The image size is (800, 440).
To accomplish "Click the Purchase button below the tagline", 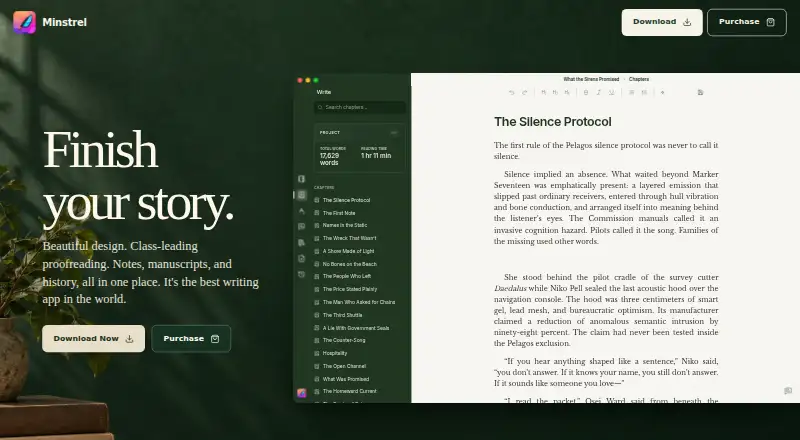I will [191, 339].
